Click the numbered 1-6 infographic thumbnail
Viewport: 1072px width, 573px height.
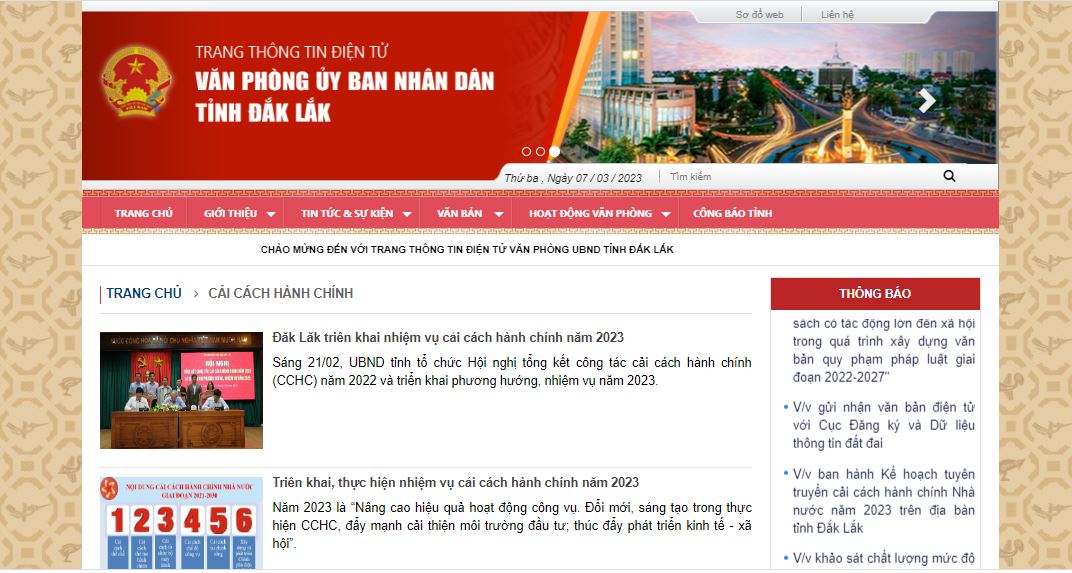(x=181, y=523)
